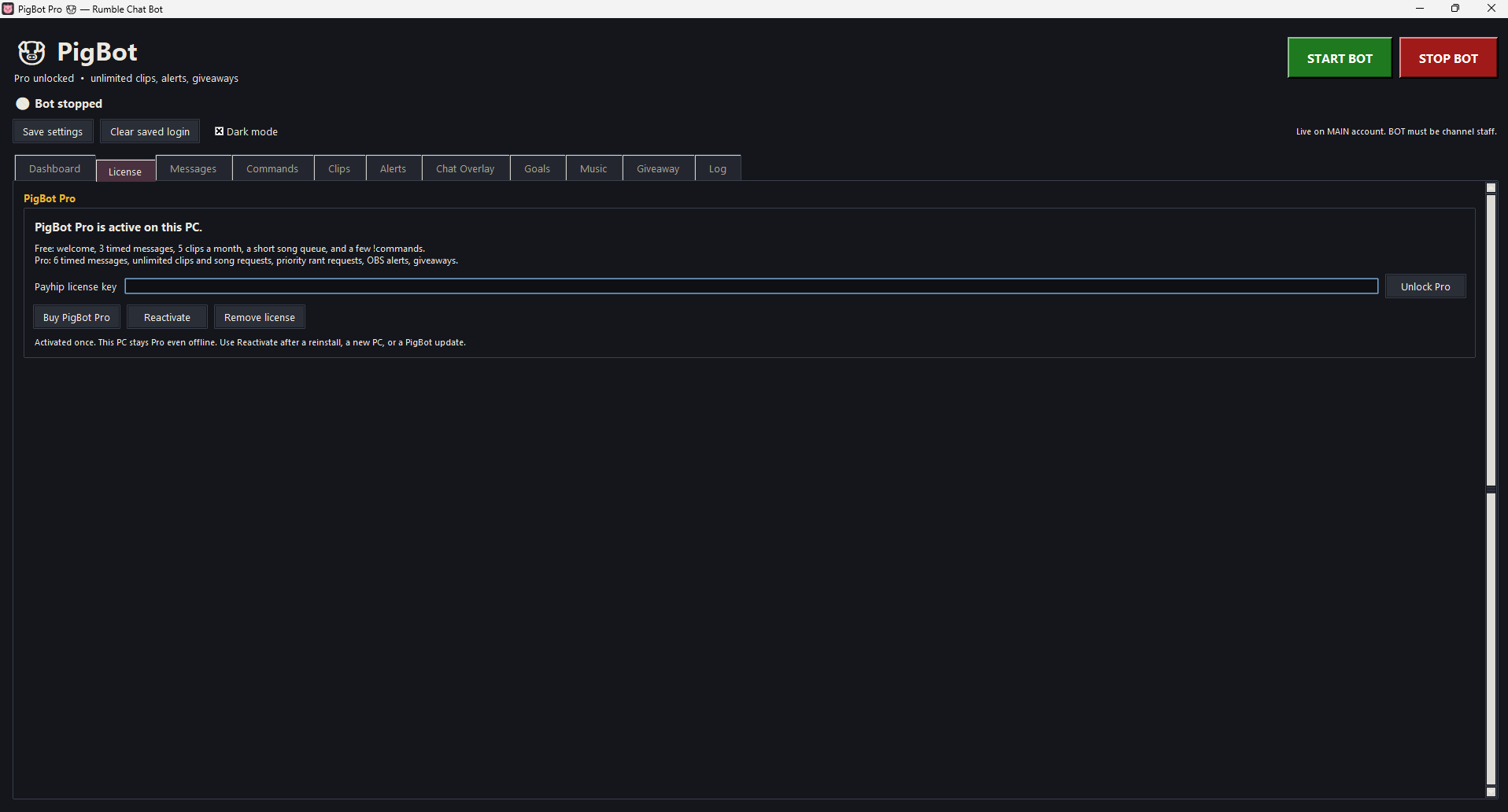Click the scrollbar up arrow
1508x812 pixels.
point(1491,188)
